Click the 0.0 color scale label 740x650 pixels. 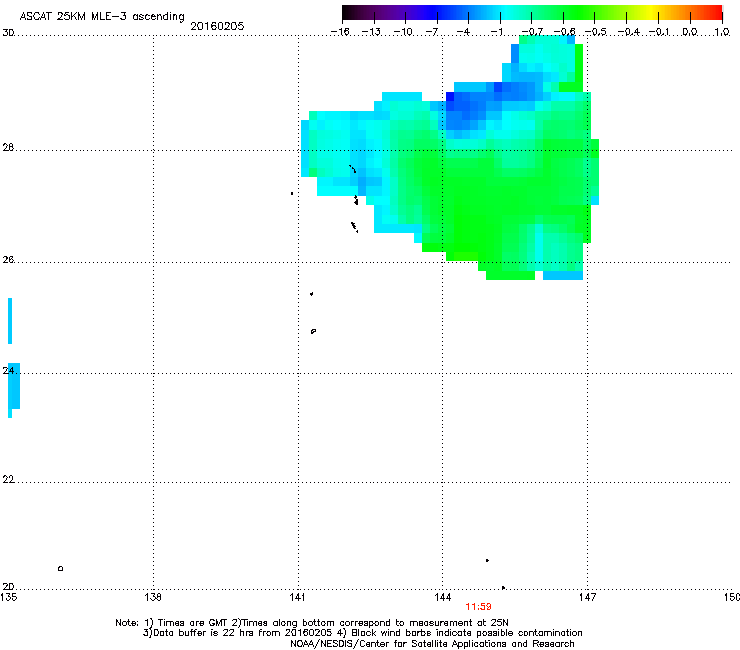pyautogui.click(x=690, y=32)
